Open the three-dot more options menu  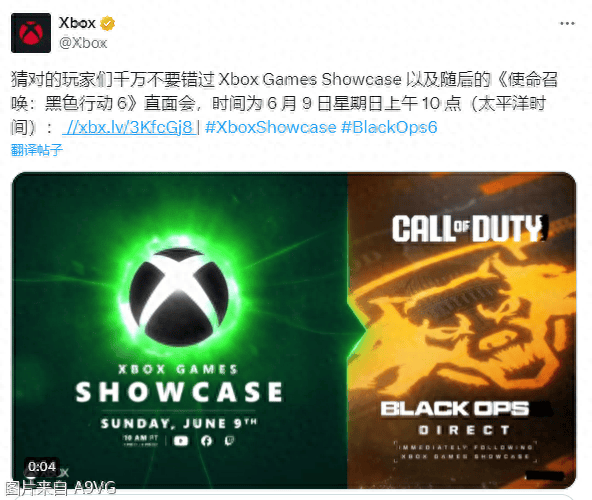[567, 24]
